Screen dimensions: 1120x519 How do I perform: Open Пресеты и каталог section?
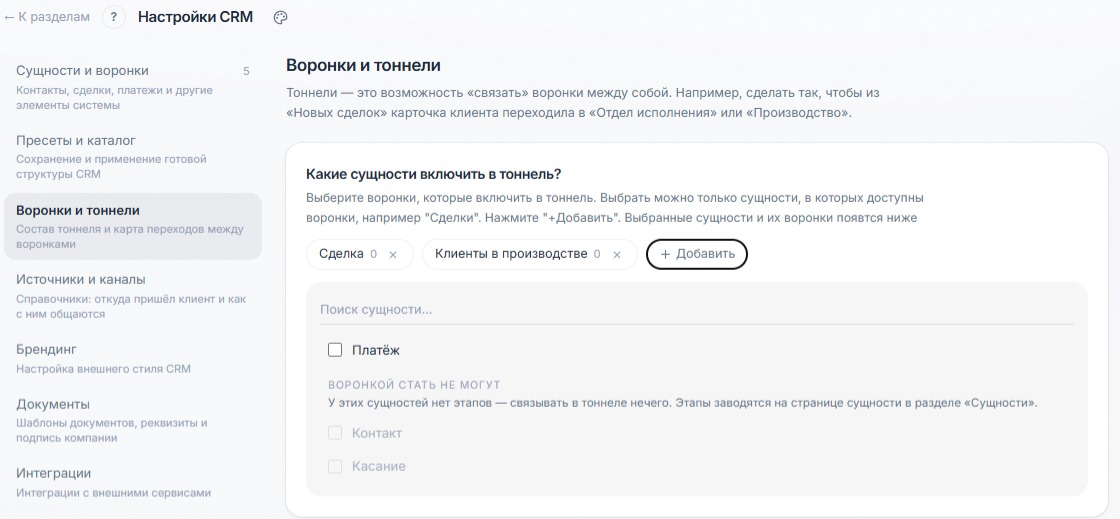133,157
